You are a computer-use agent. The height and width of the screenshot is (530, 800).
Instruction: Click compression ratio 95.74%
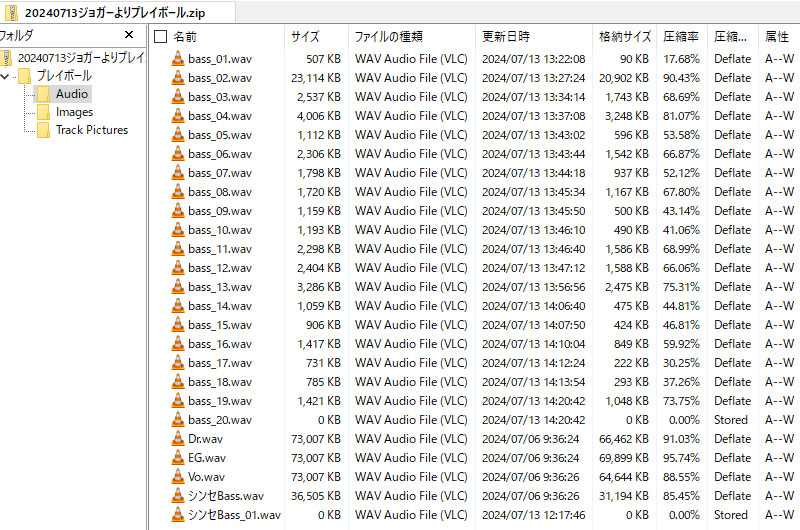681,458
